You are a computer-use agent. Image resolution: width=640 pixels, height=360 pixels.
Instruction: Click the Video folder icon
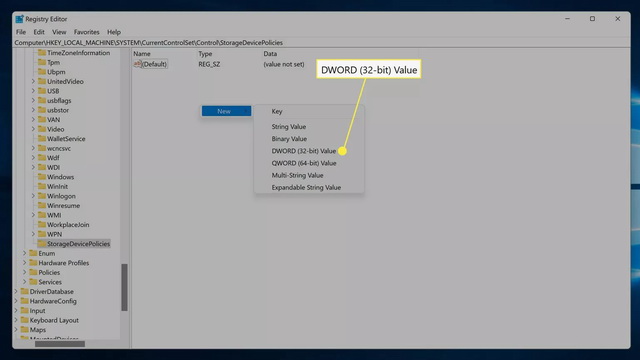click(42, 129)
